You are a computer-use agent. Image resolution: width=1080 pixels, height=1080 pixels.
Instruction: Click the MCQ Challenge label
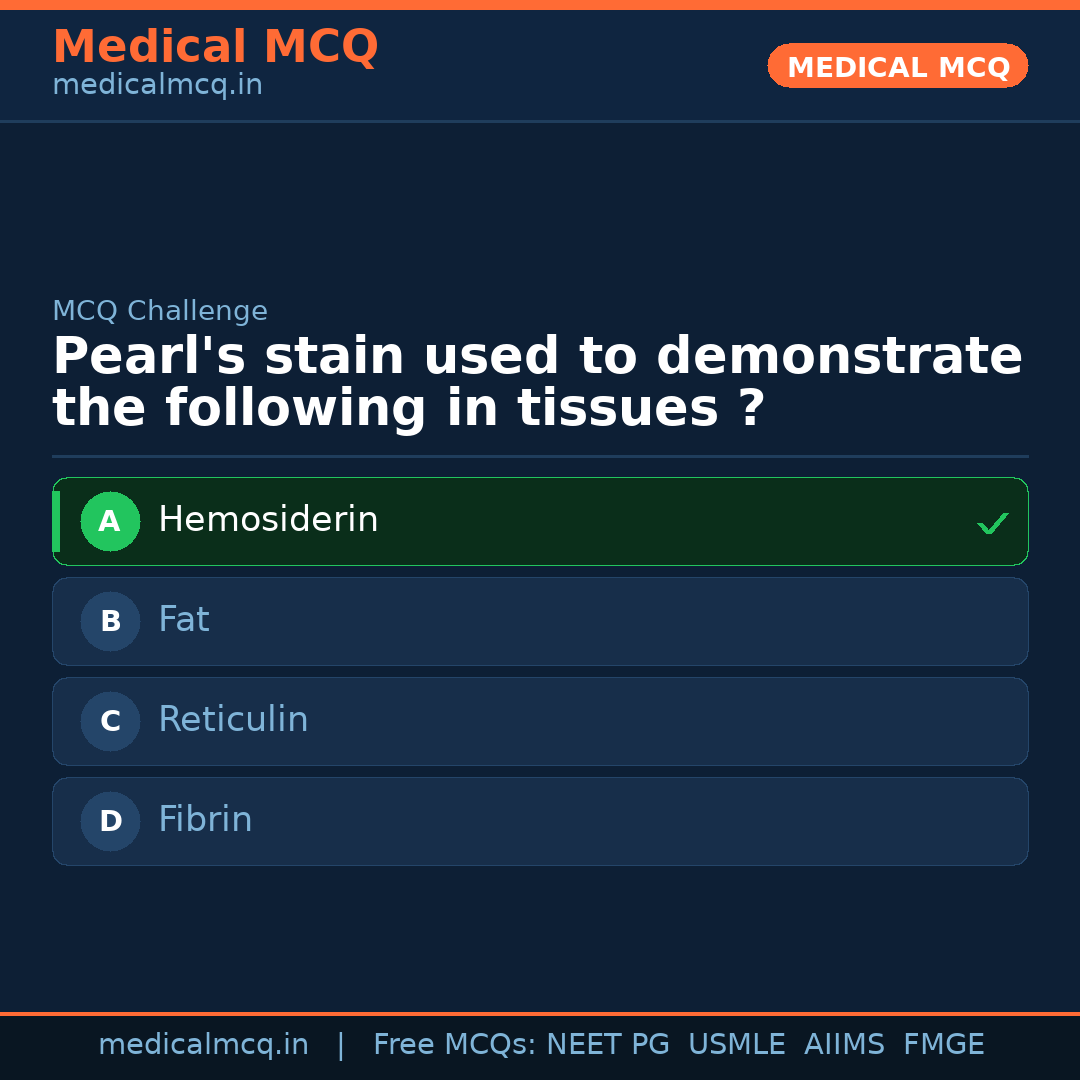click(160, 311)
